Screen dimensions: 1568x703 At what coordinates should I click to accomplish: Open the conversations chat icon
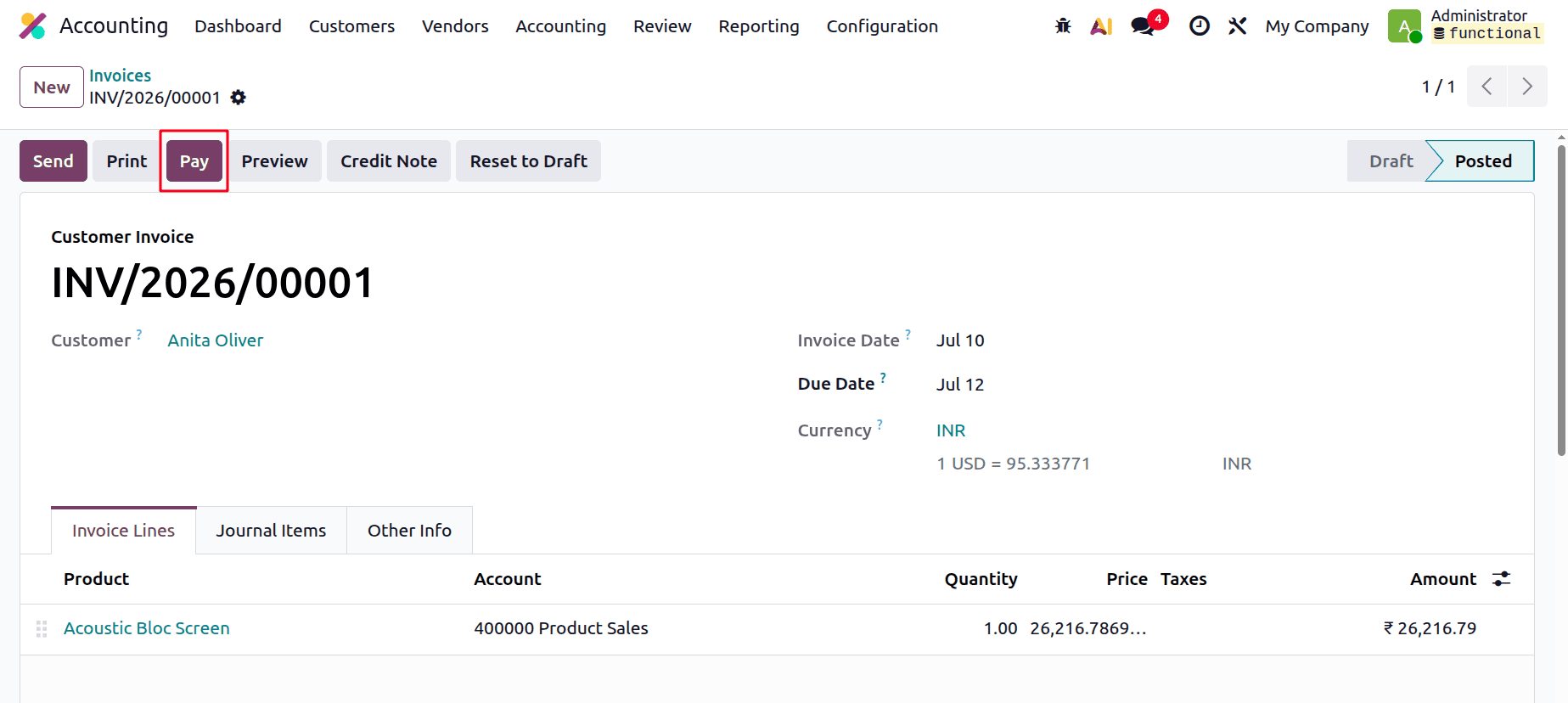(1144, 26)
